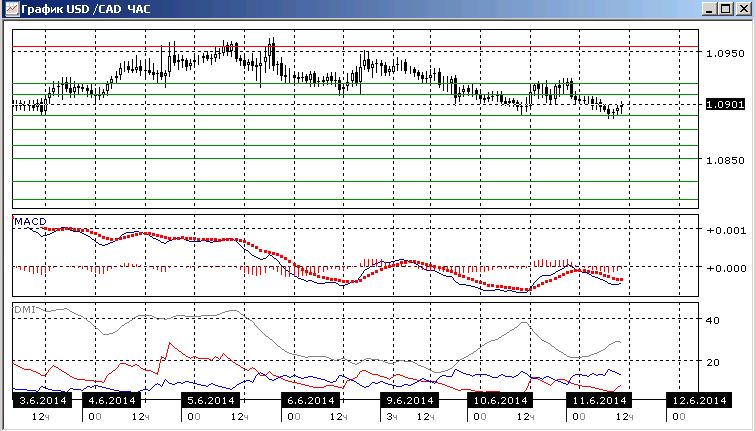Click the 00 hour label under 12.6.2014

click(x=678, y=417)
